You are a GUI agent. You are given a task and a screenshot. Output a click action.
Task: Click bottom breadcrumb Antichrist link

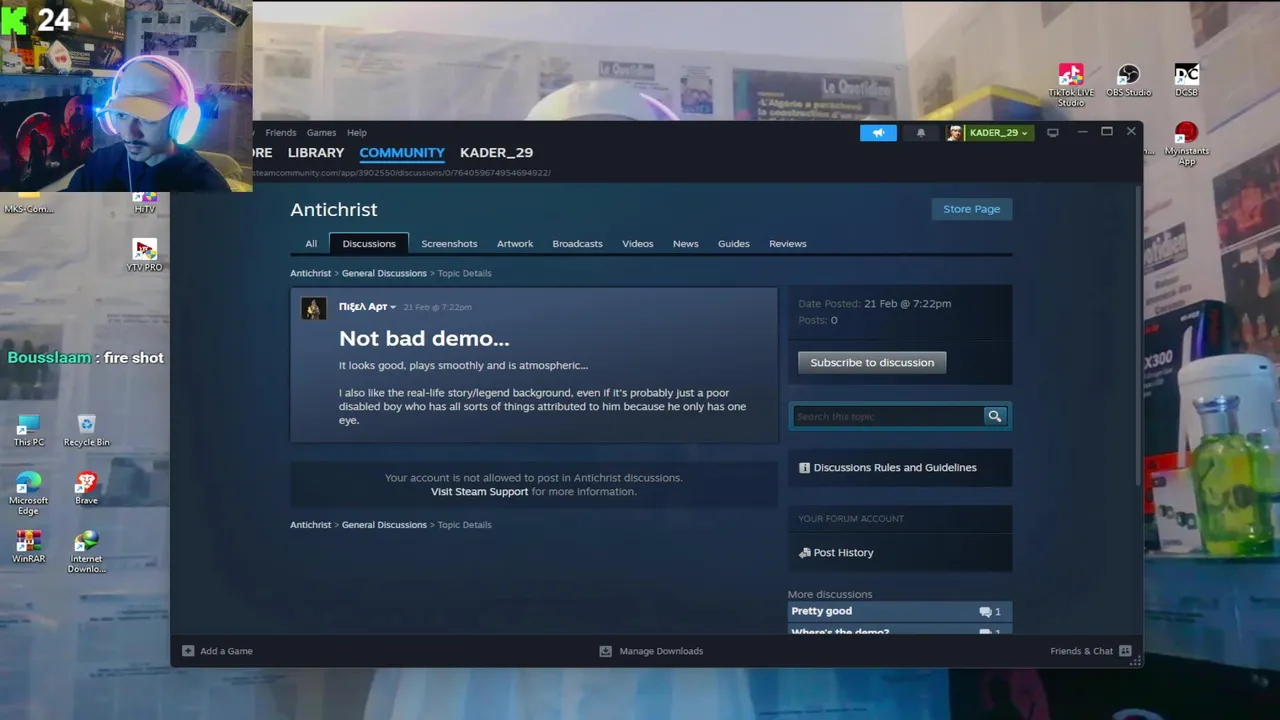[x=310, y=524]
